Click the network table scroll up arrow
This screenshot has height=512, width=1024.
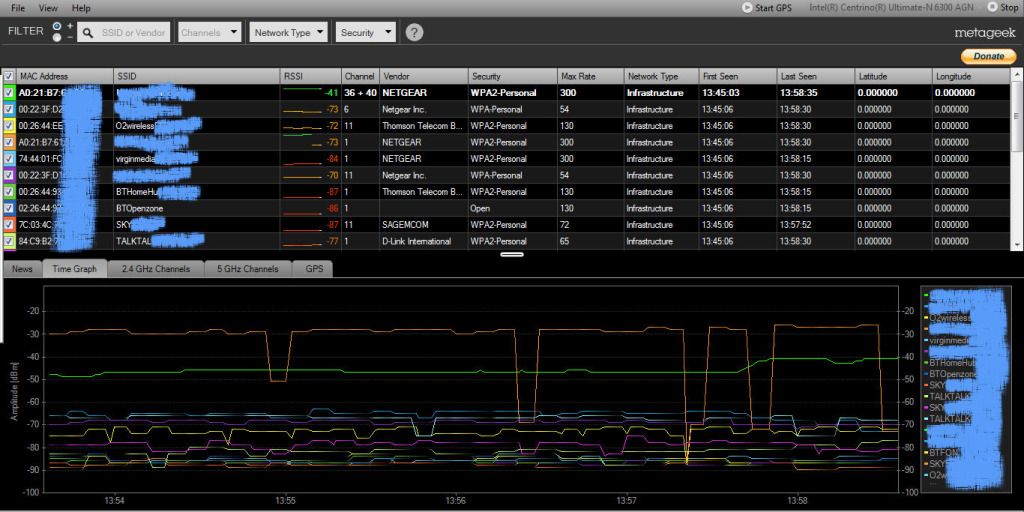click(1016, 74)
